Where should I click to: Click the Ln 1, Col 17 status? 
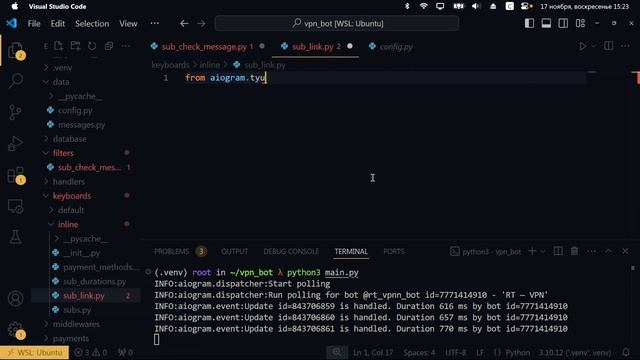click(x=373, y=352)
